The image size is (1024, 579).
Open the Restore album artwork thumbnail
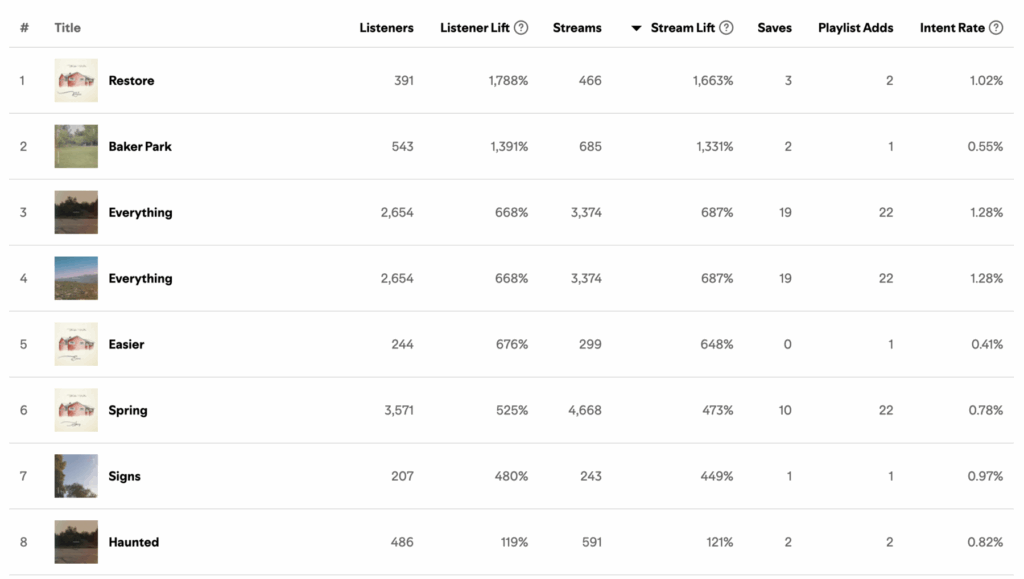(76, 80)
